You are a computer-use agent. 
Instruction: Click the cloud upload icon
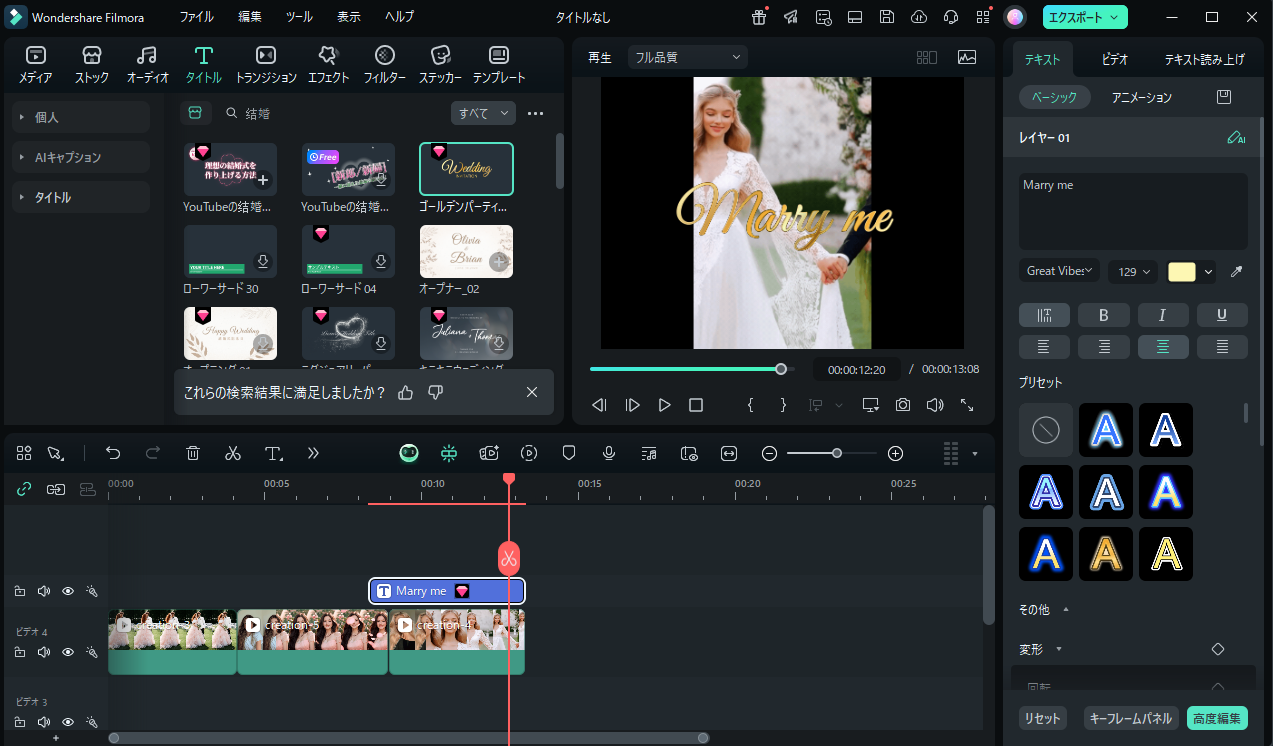tap(920, 17)
